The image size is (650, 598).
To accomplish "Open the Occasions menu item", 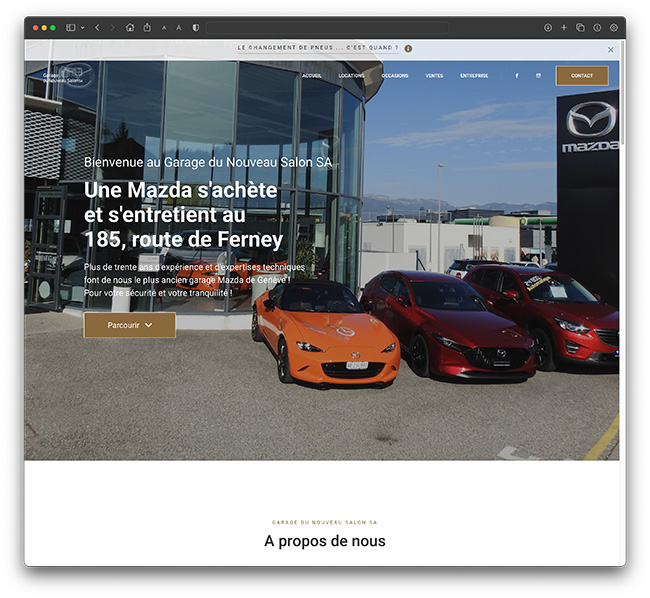I will click(x=395, y=76).
